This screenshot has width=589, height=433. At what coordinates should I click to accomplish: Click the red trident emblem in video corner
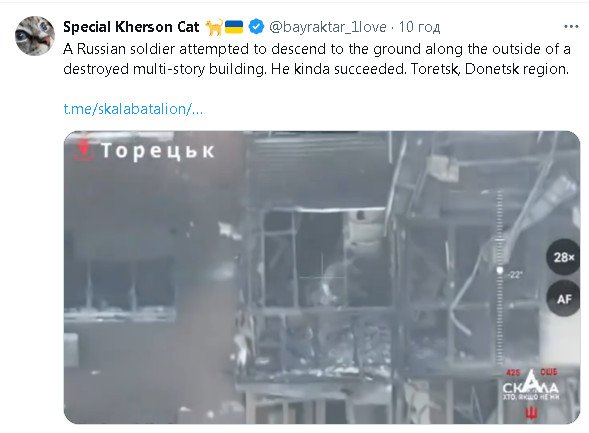tap(532, 413)
